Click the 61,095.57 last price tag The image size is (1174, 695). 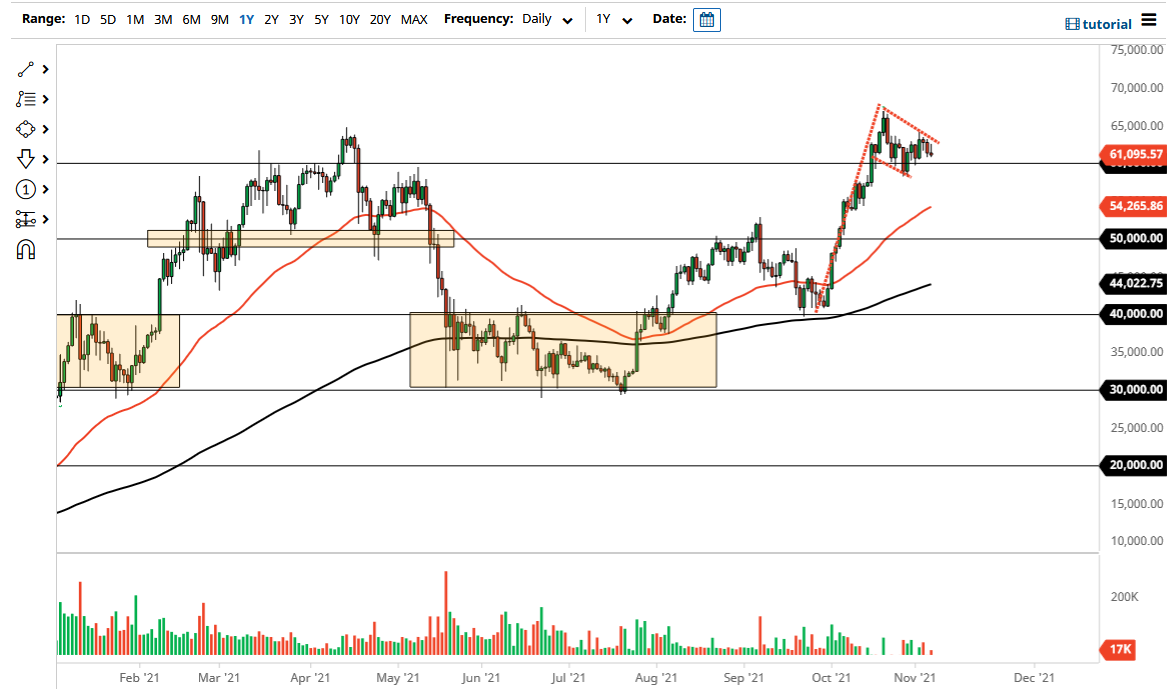click(x=1133, y=155)
